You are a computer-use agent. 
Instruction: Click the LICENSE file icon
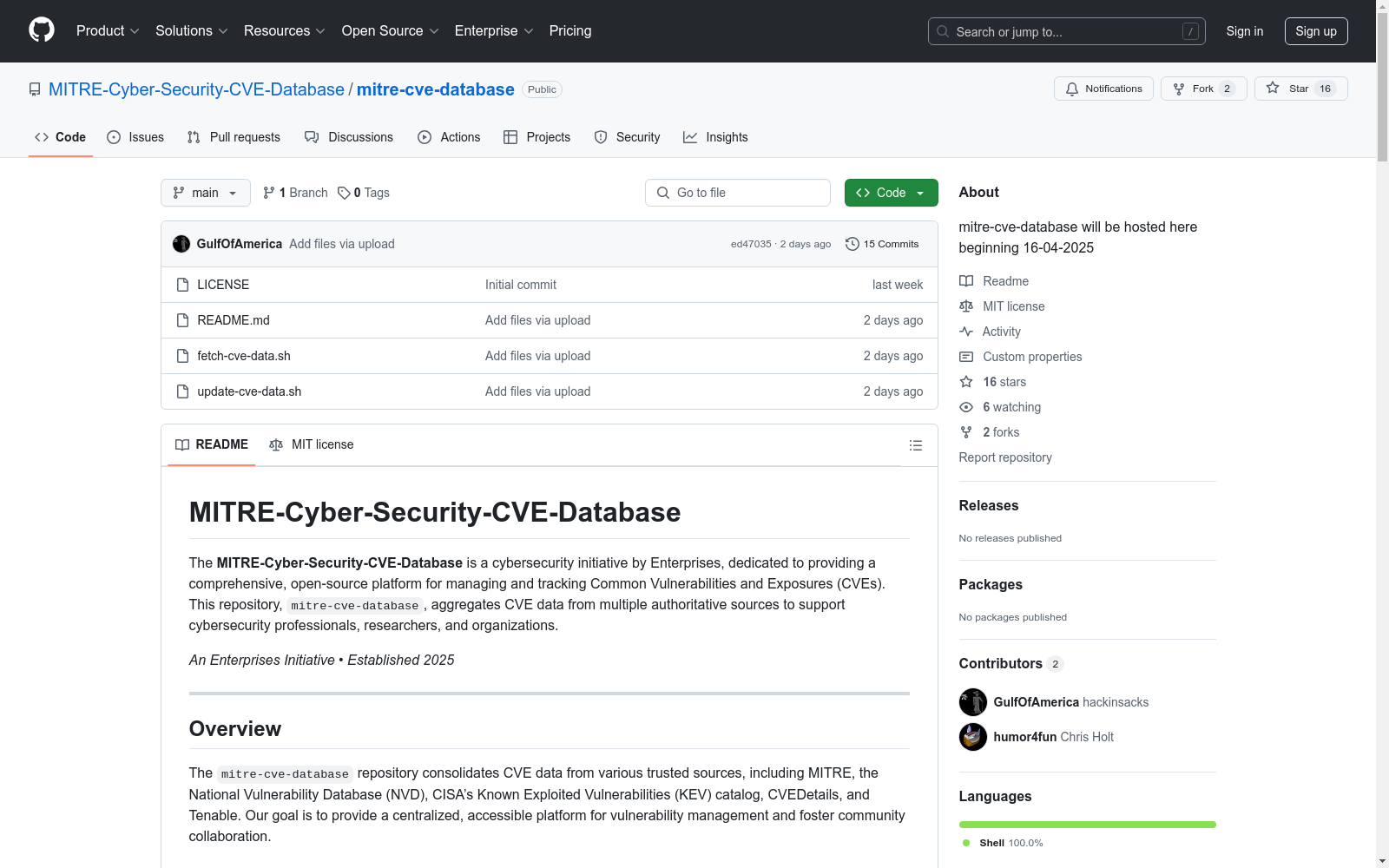point(182,285)
